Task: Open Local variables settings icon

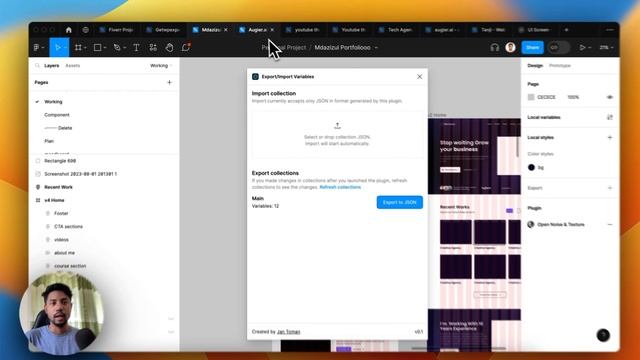Action: click(610, 118)
